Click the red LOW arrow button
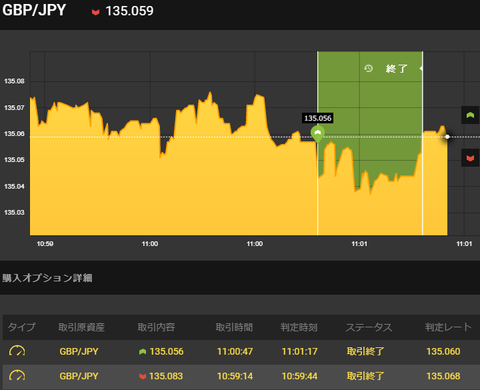 (470, 158)
